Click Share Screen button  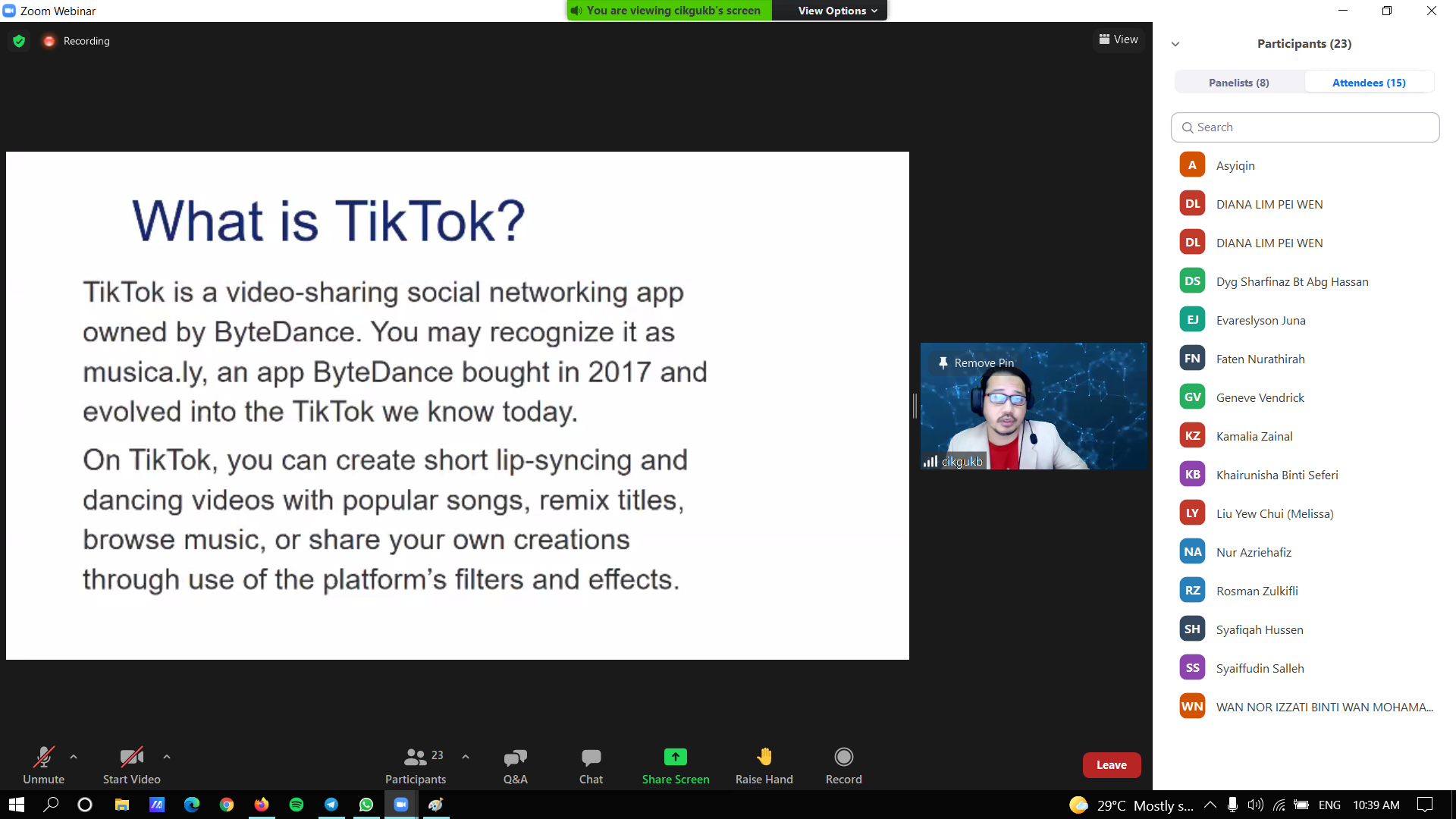click(675, 765)
